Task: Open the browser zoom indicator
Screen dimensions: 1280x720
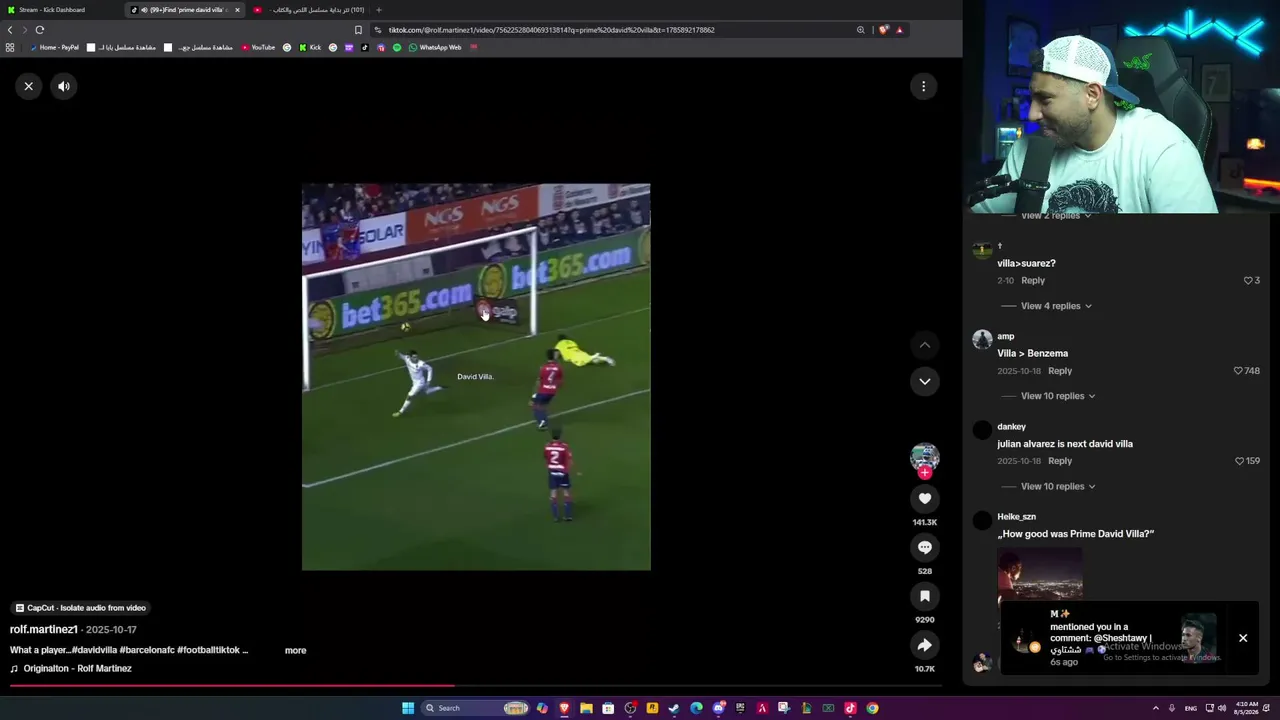Action: 860,30
